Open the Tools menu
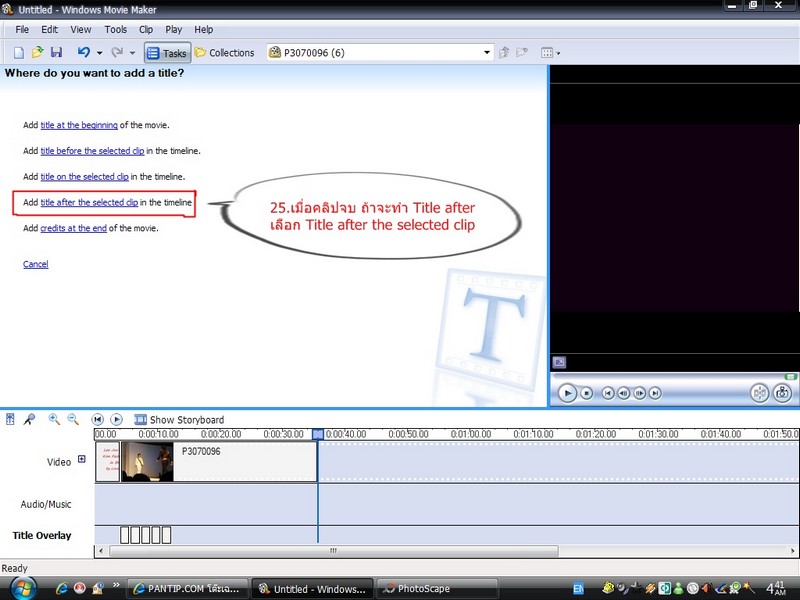800x600 pixels. (116, 30)
